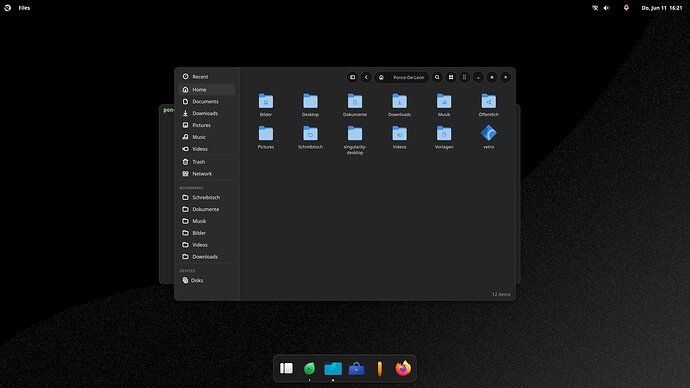Open Recent in the sidebar
Image resolution: width=690 pixels, height=388 pixels.
(x=207, y=77)
